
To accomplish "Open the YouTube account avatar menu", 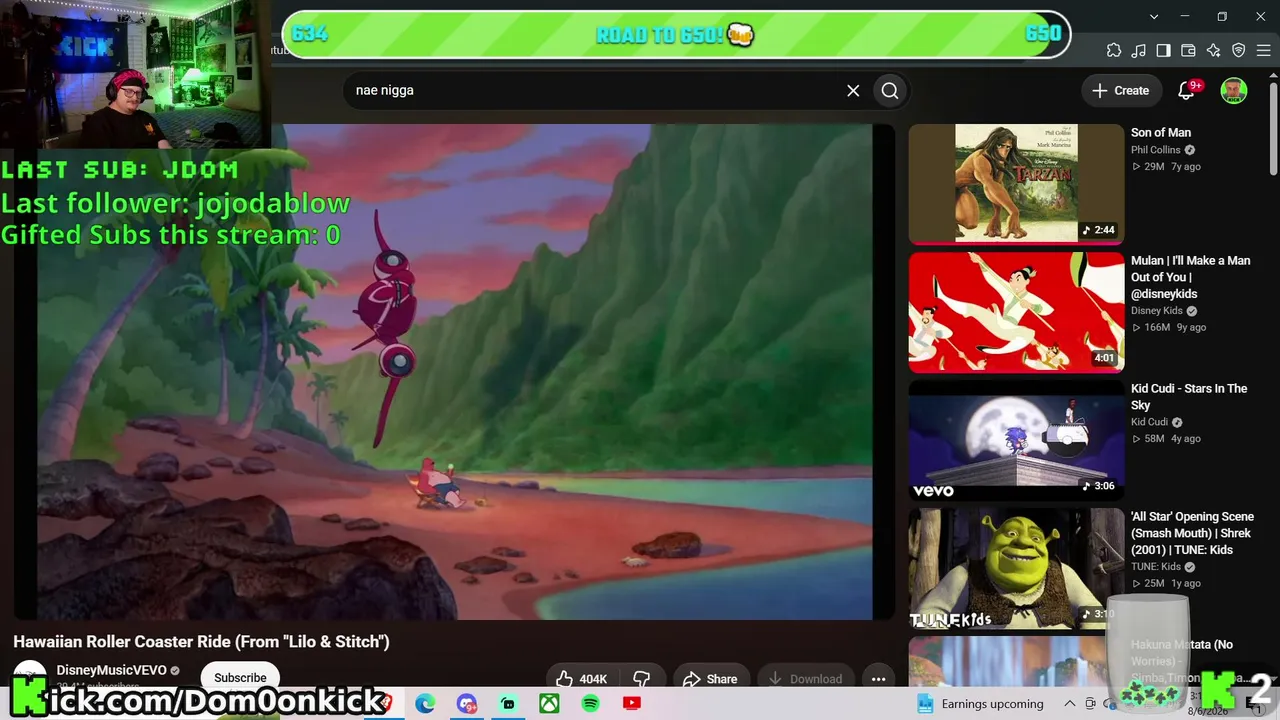I will (1234, 90).
